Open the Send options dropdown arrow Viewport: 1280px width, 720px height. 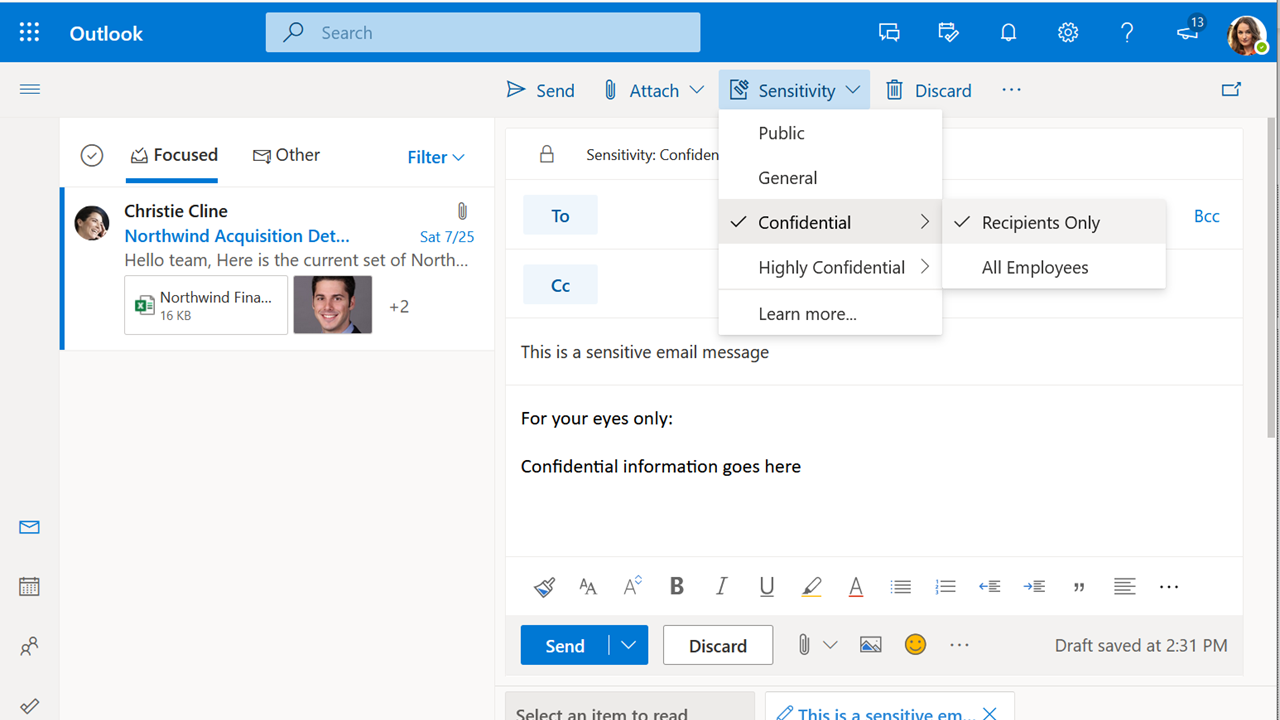628,645
